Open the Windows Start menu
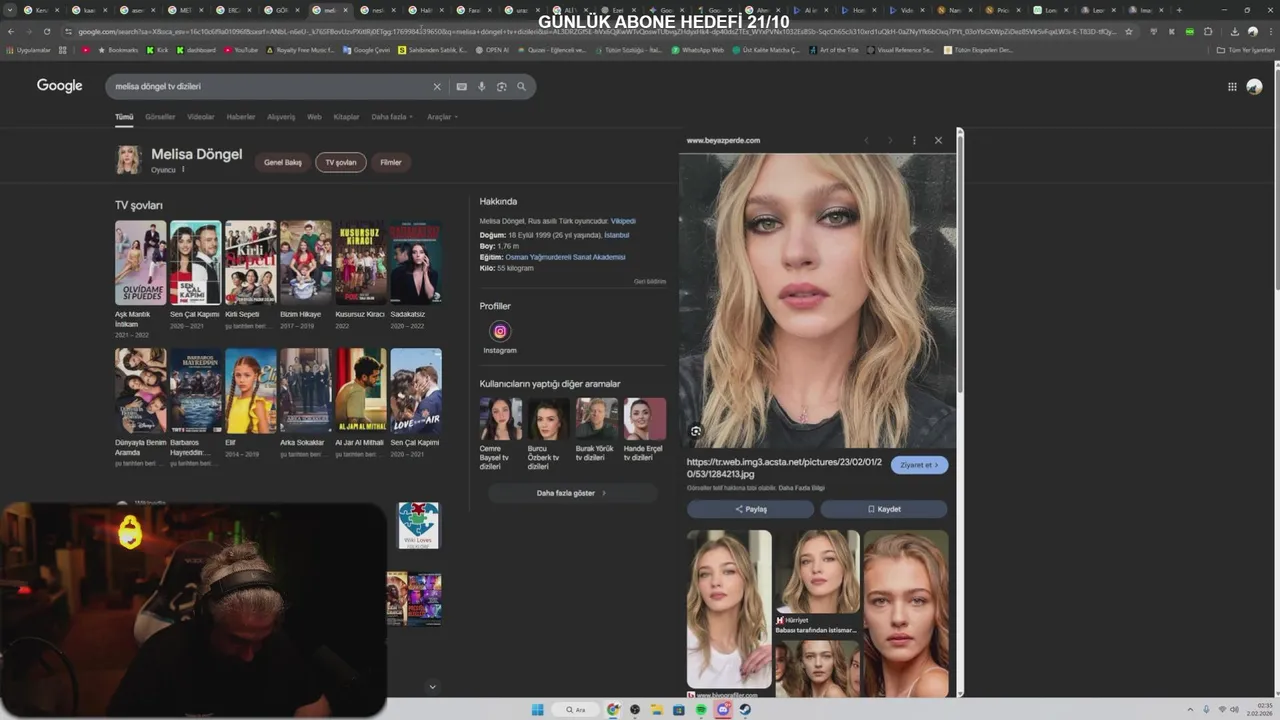The image size is (1280, 720). (x=537, y=710)
